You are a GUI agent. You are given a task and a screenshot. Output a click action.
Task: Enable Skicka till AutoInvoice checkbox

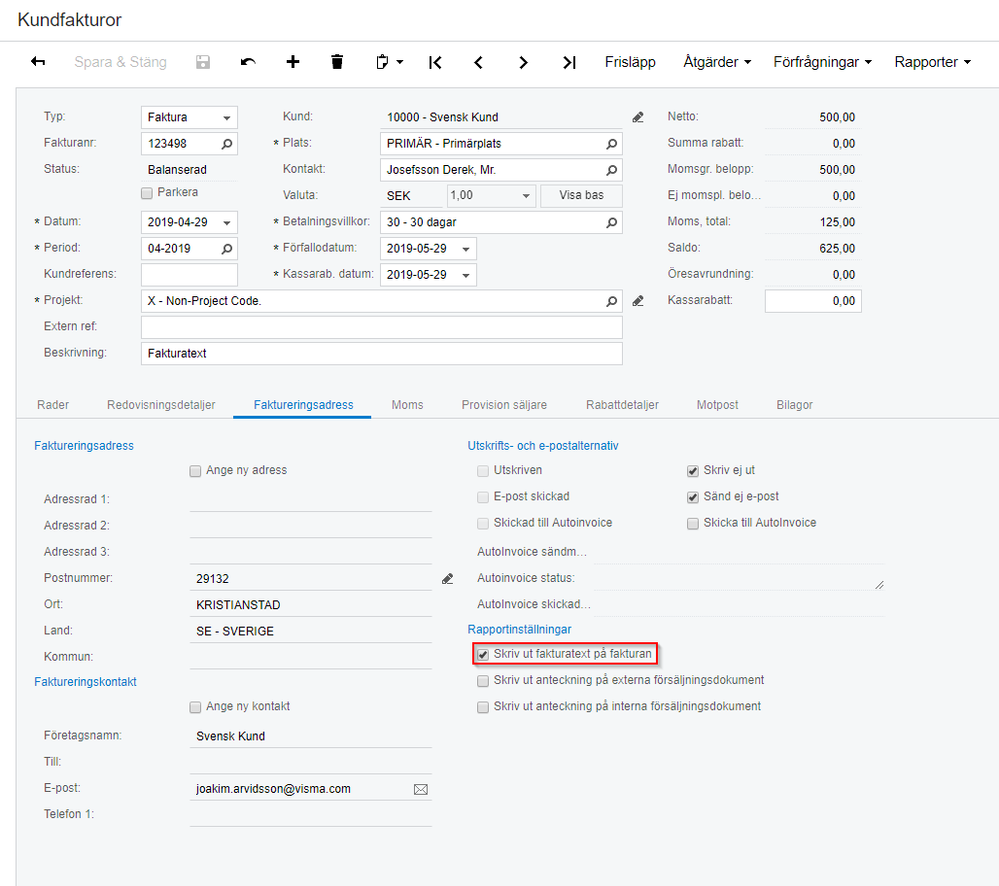(x=693, y=524)
